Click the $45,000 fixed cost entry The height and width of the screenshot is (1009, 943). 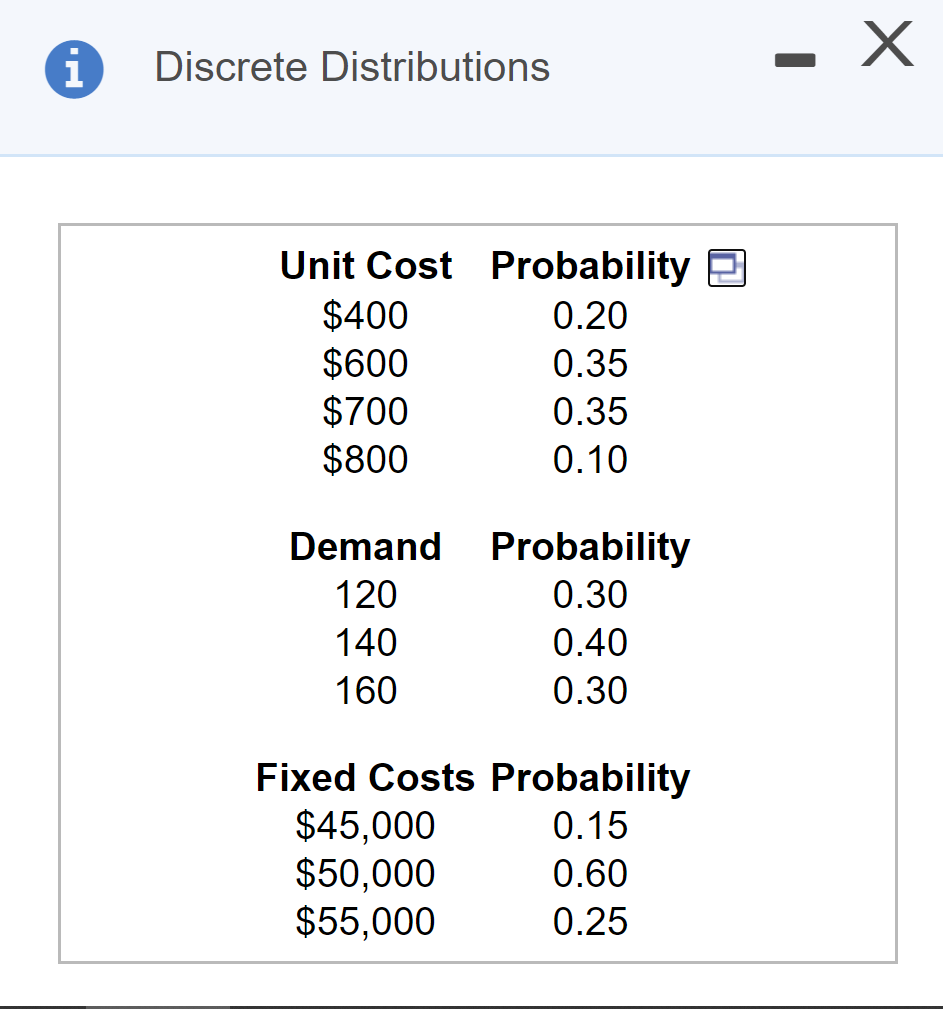coord(366,826)
